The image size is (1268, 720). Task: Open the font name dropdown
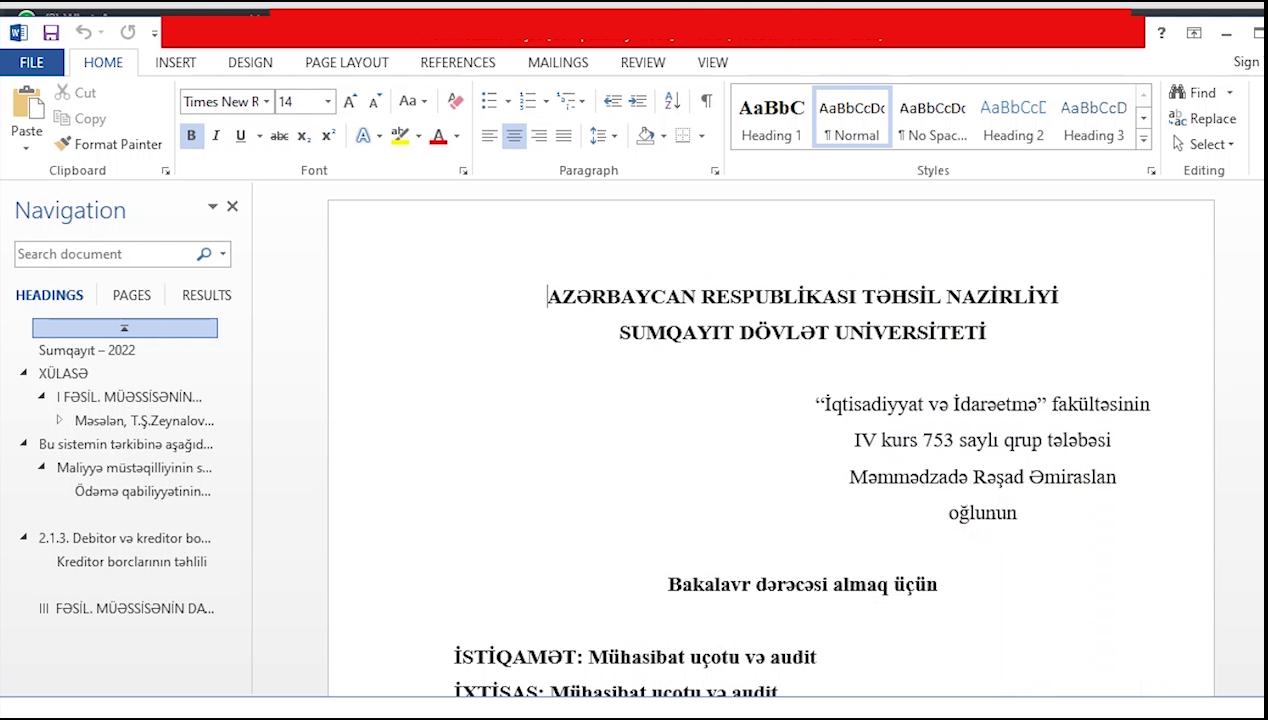tap(267, 101)
